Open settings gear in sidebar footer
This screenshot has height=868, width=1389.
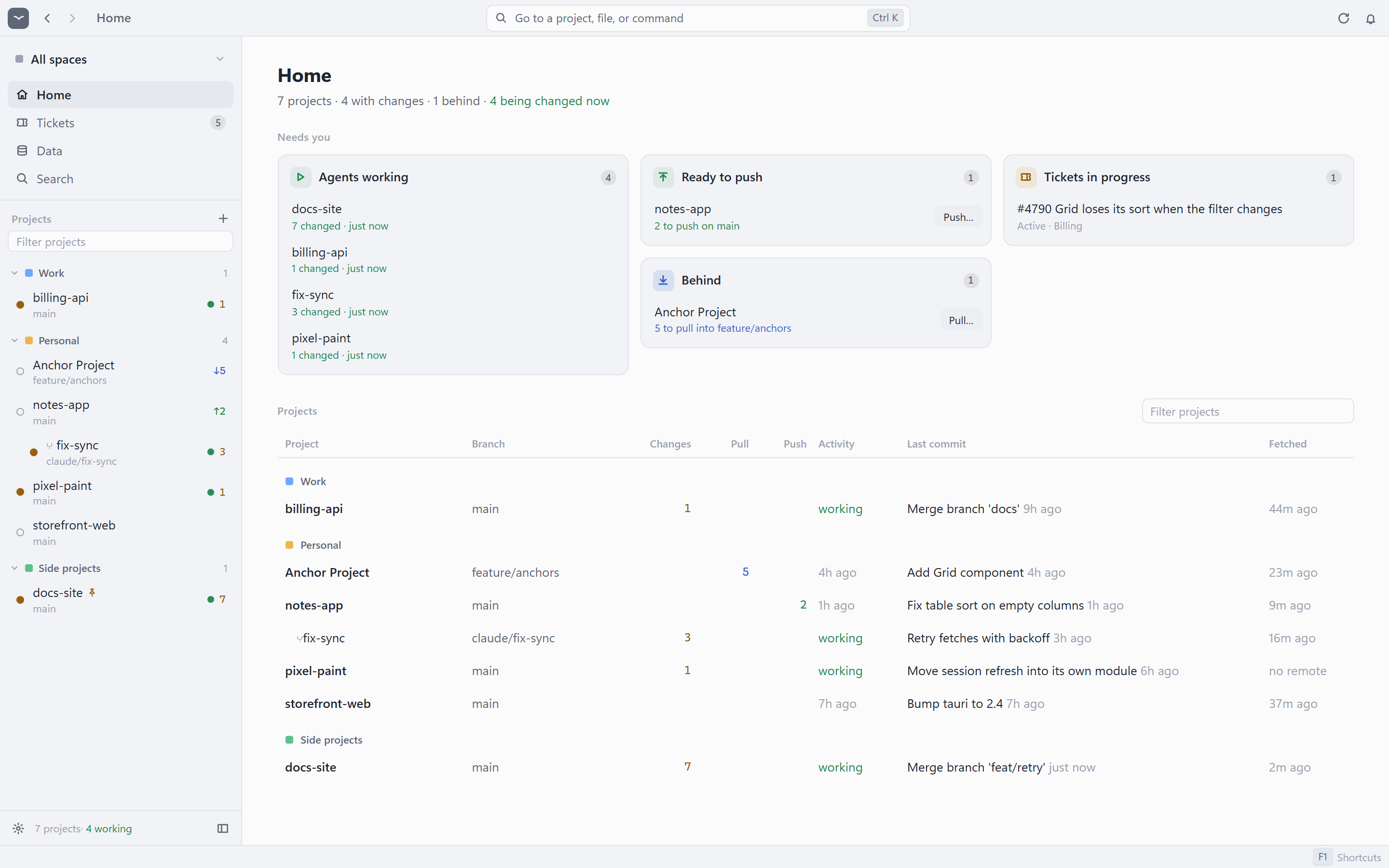18,828
